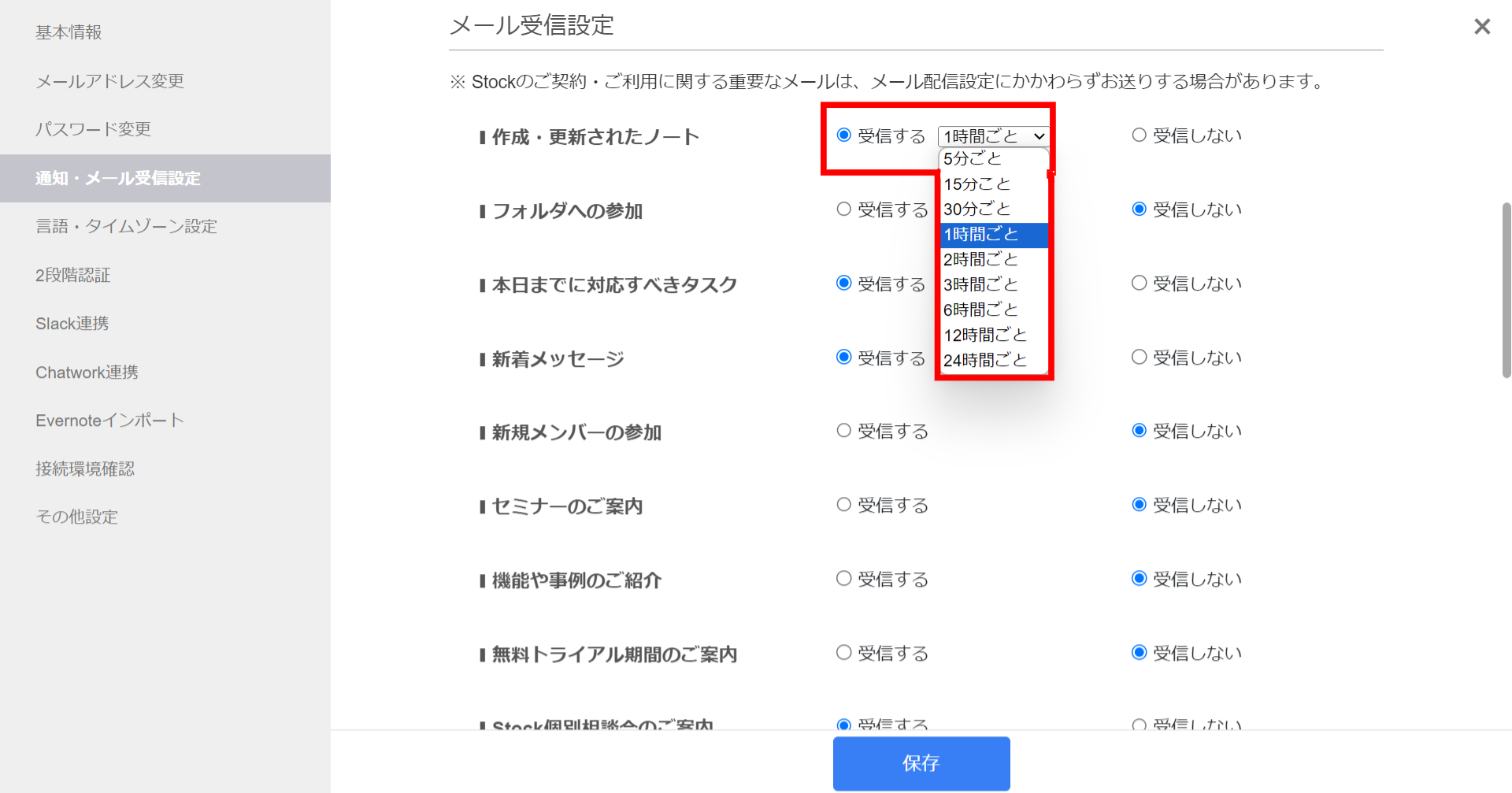Enable 受信する for 新規メンバーの参加
This screenshot has width=1512, height=793.
tap(843, 431)
